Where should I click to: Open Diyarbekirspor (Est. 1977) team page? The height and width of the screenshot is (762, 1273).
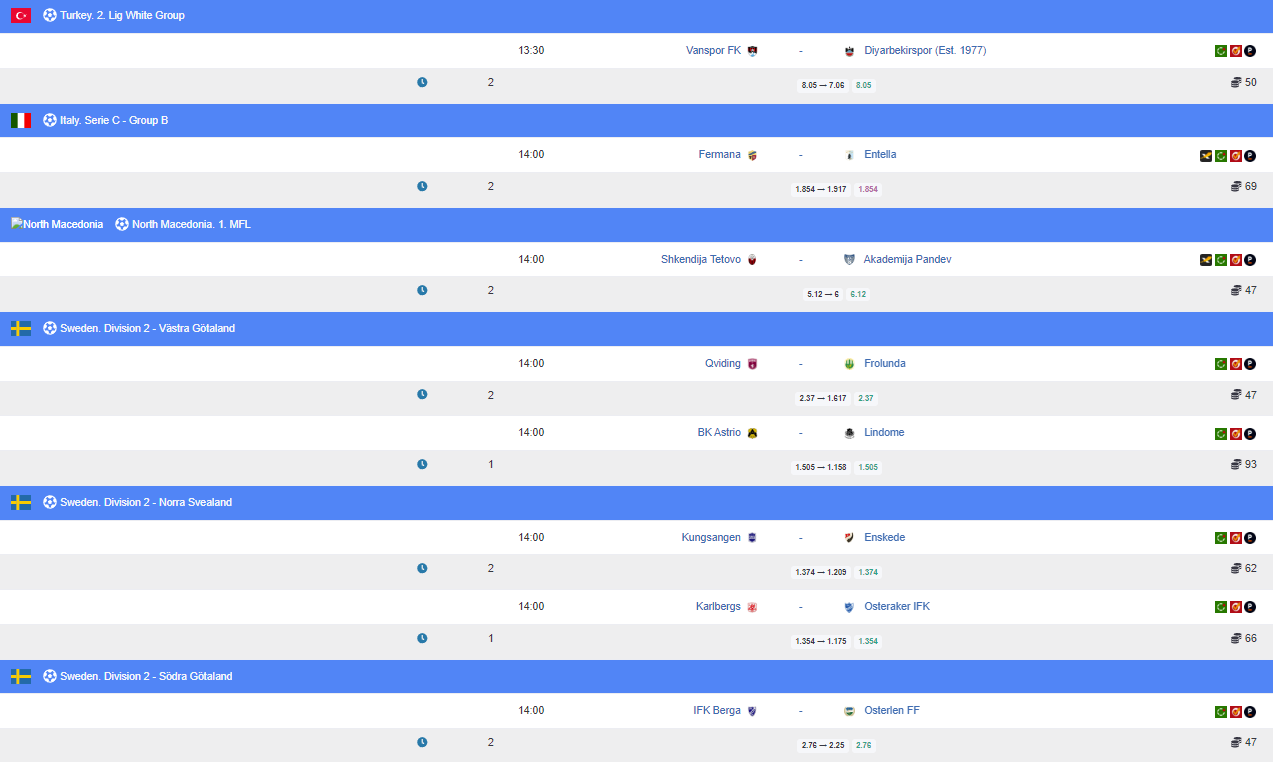925,50
